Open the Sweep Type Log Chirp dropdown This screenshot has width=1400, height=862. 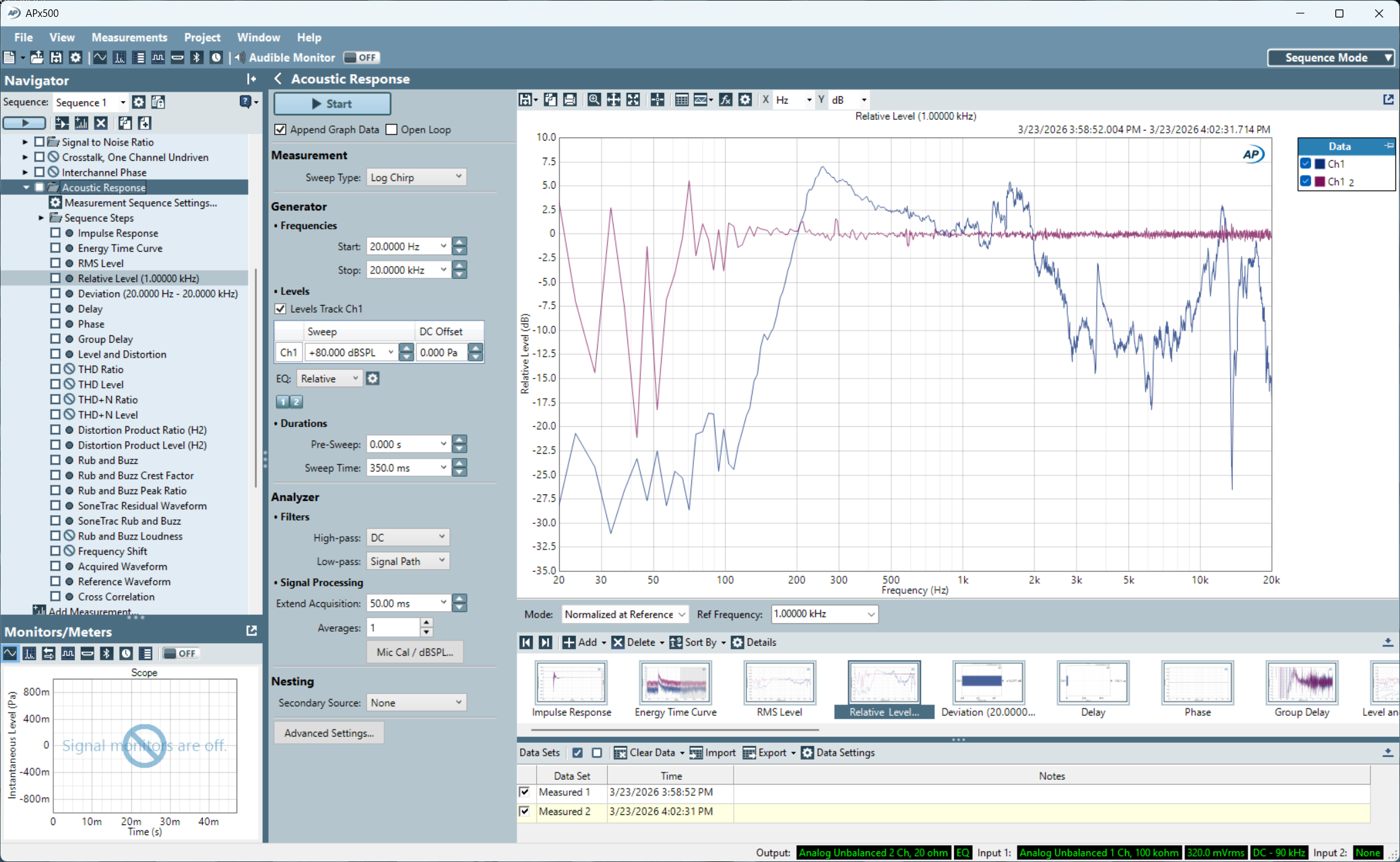point(416,177)
